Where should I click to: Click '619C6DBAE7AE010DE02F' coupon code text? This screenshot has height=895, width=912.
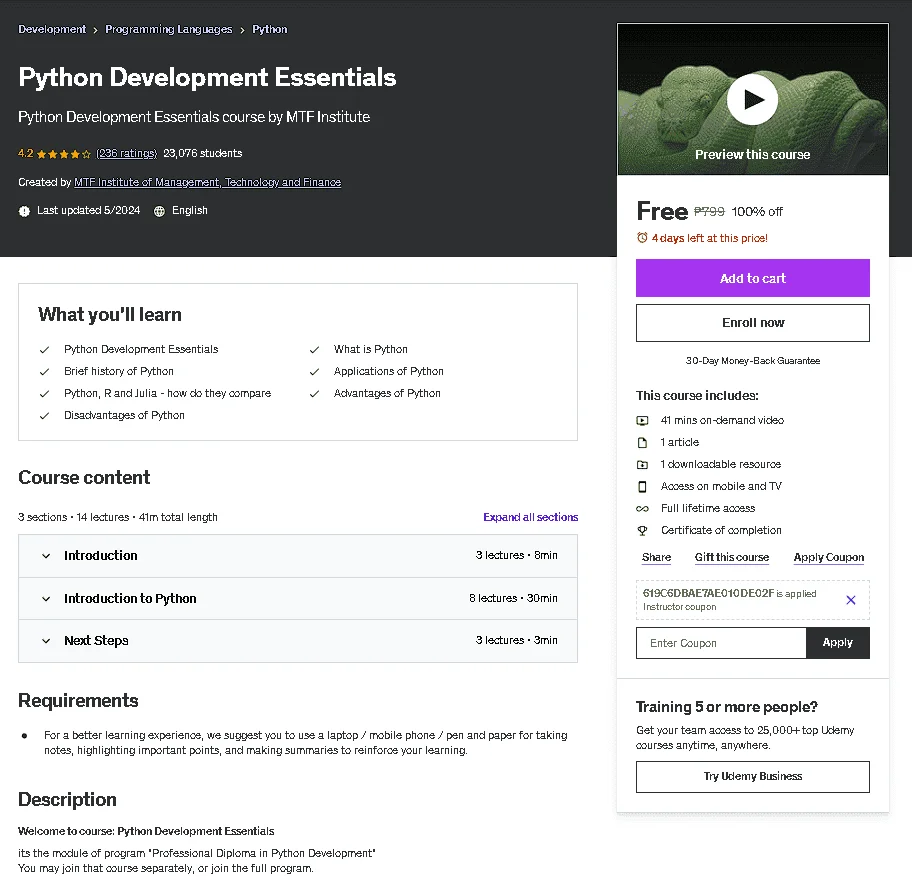tap(708, 593)
